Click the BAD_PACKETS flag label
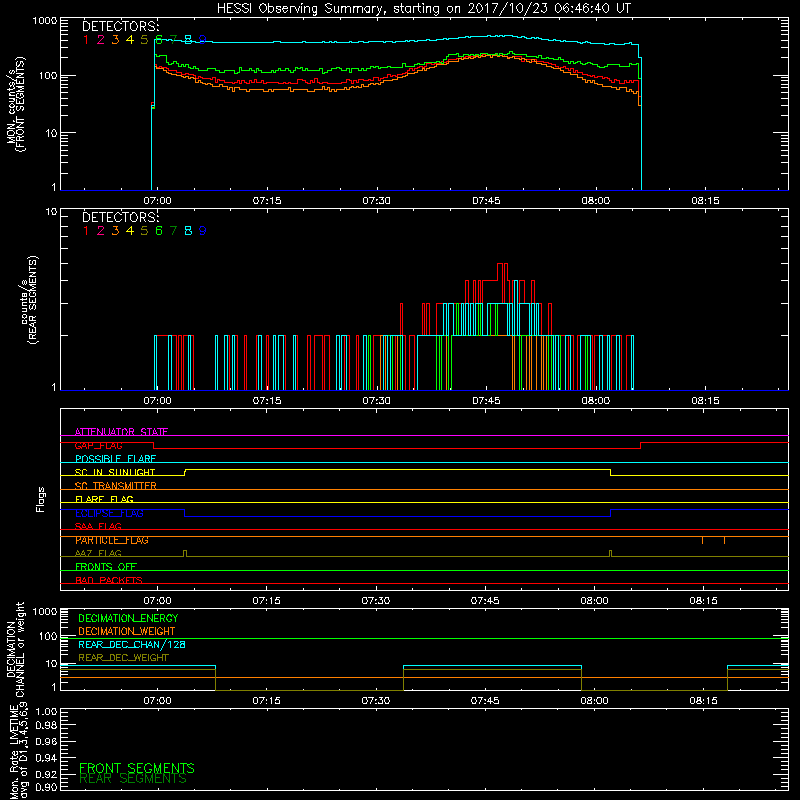This screenshot has width=800, height=800. tap(109, 581)
